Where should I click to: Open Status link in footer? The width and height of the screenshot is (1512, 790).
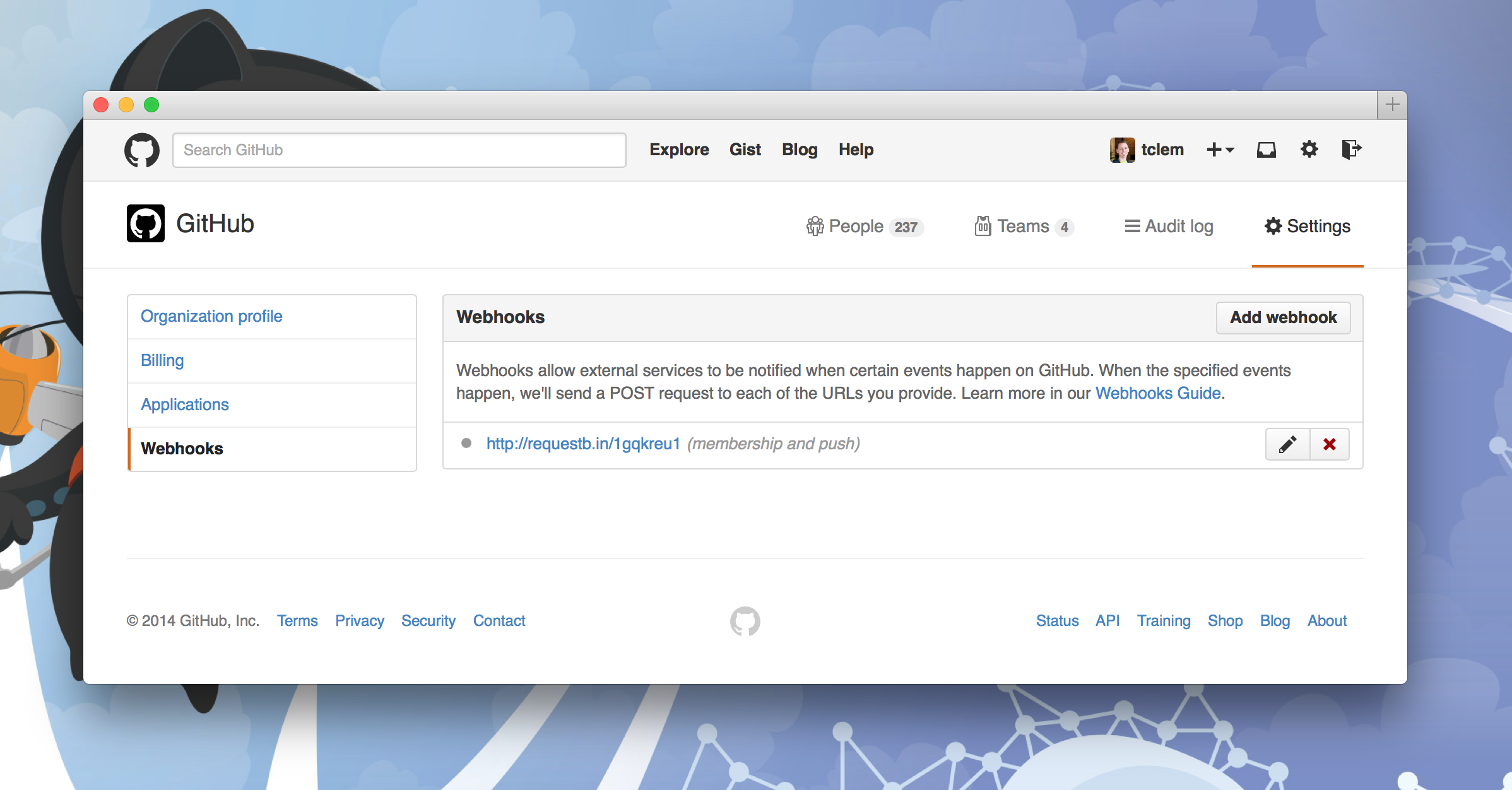(x=1058, y=621)
